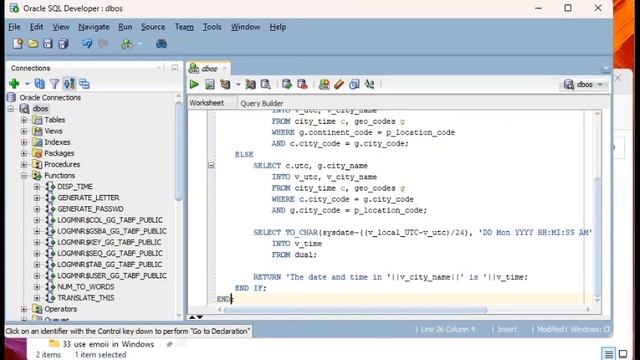Click the Run Script icon

[210, 84]
